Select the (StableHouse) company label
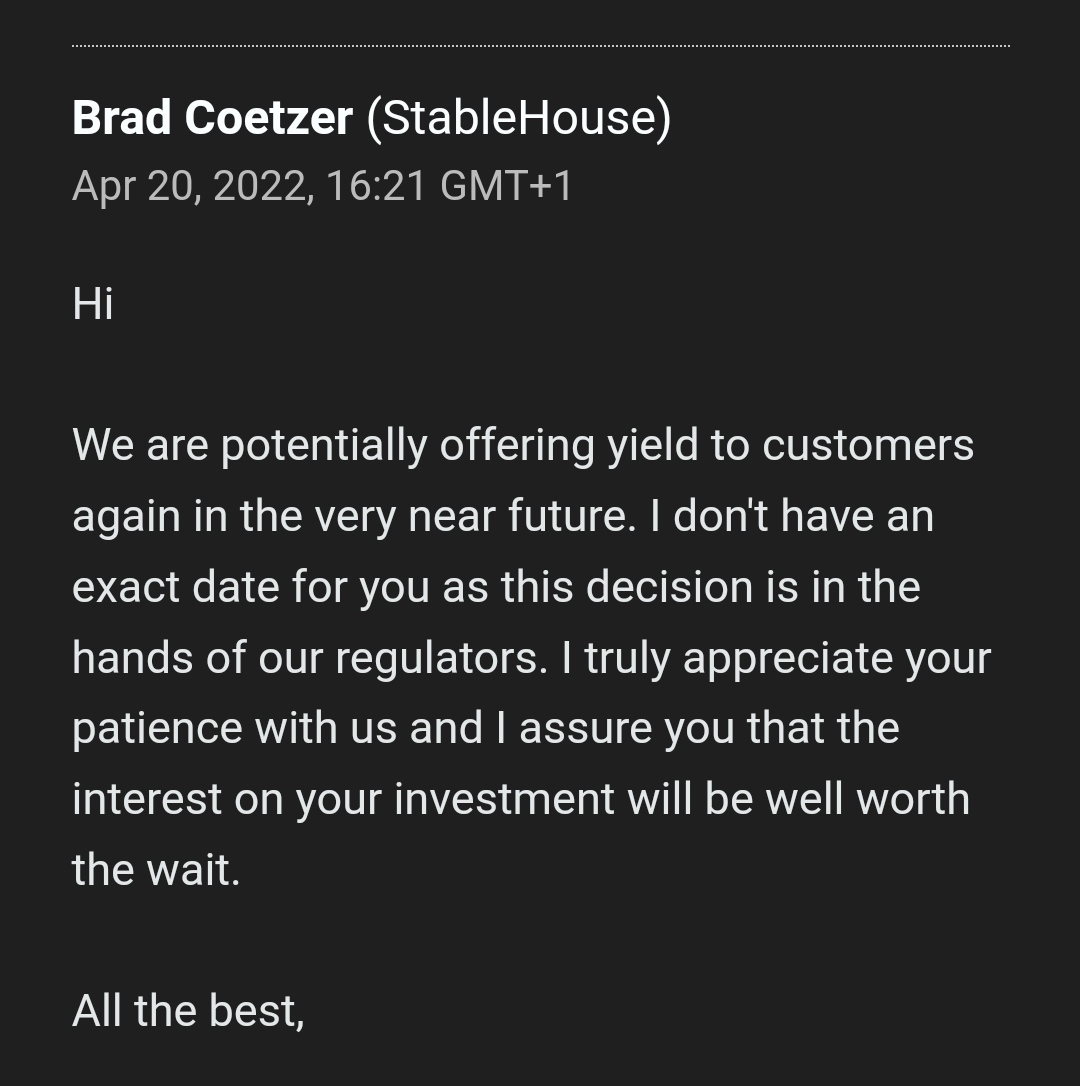 518,118
